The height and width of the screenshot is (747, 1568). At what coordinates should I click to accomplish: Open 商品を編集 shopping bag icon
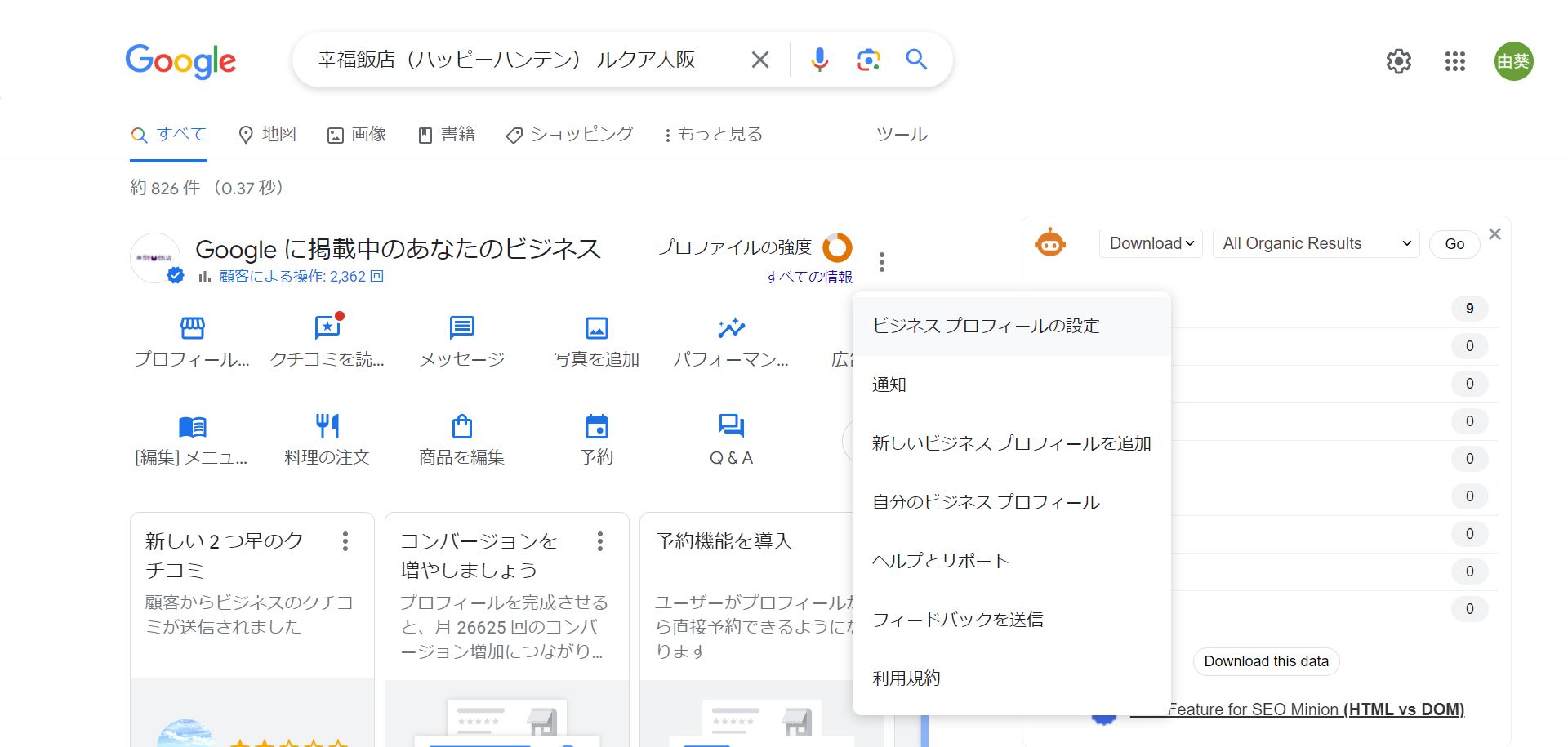click(462, 426)
